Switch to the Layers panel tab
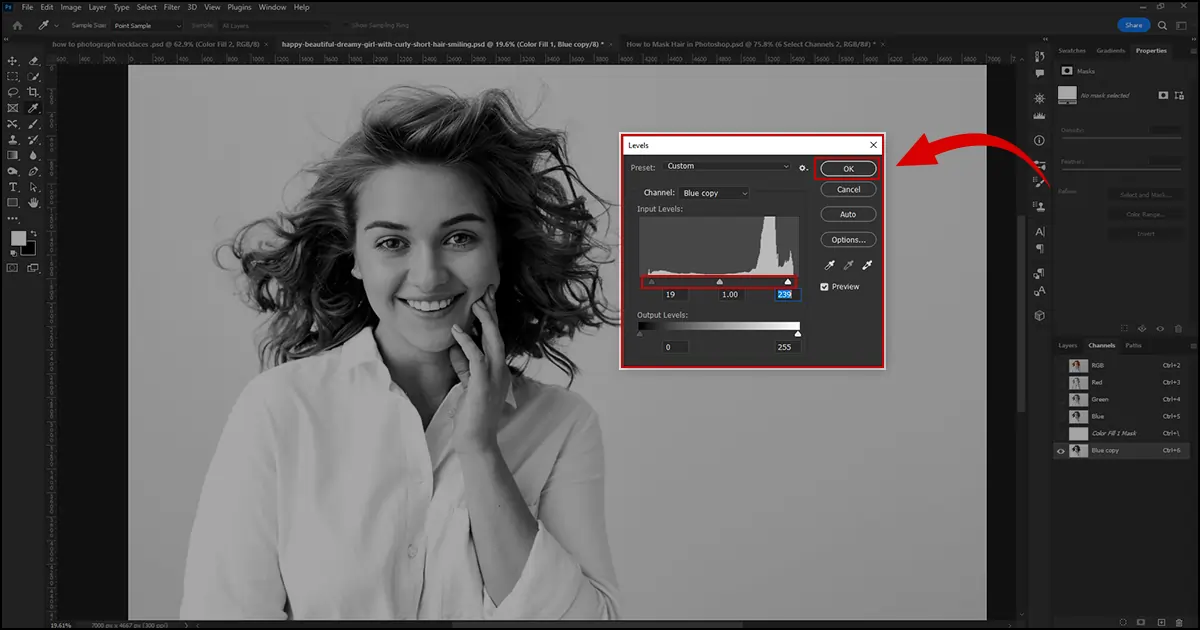The height and width of the screenshot is (630, 1200). pos(1068,346)
